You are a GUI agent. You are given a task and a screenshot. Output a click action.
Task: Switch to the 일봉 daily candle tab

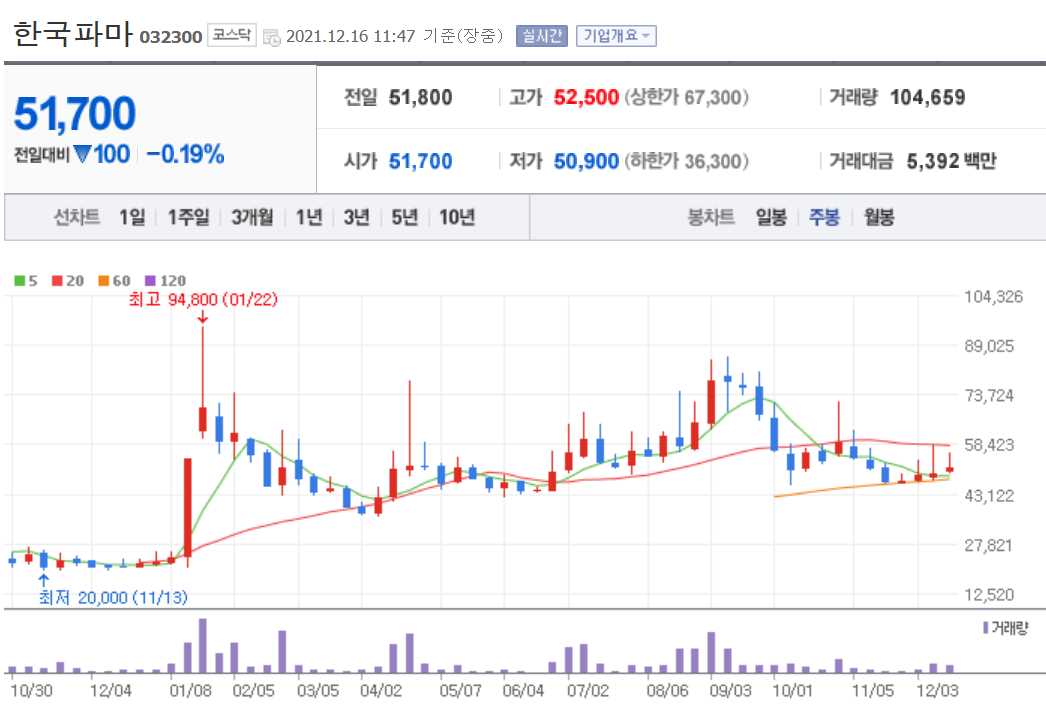point(769,218)
